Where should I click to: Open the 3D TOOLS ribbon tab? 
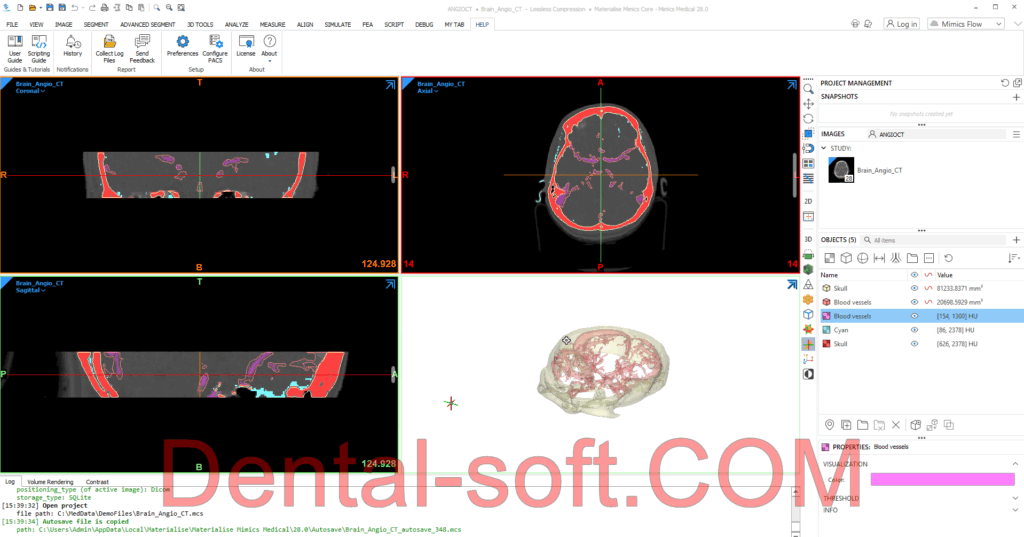(x=200, y=24)
